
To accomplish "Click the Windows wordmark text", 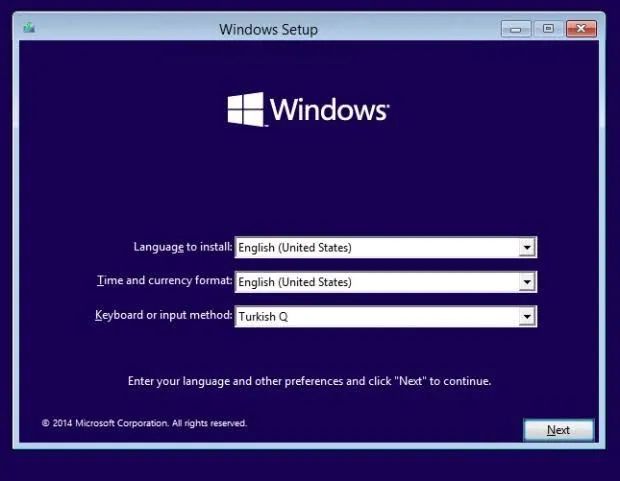I will coord(329,109).
